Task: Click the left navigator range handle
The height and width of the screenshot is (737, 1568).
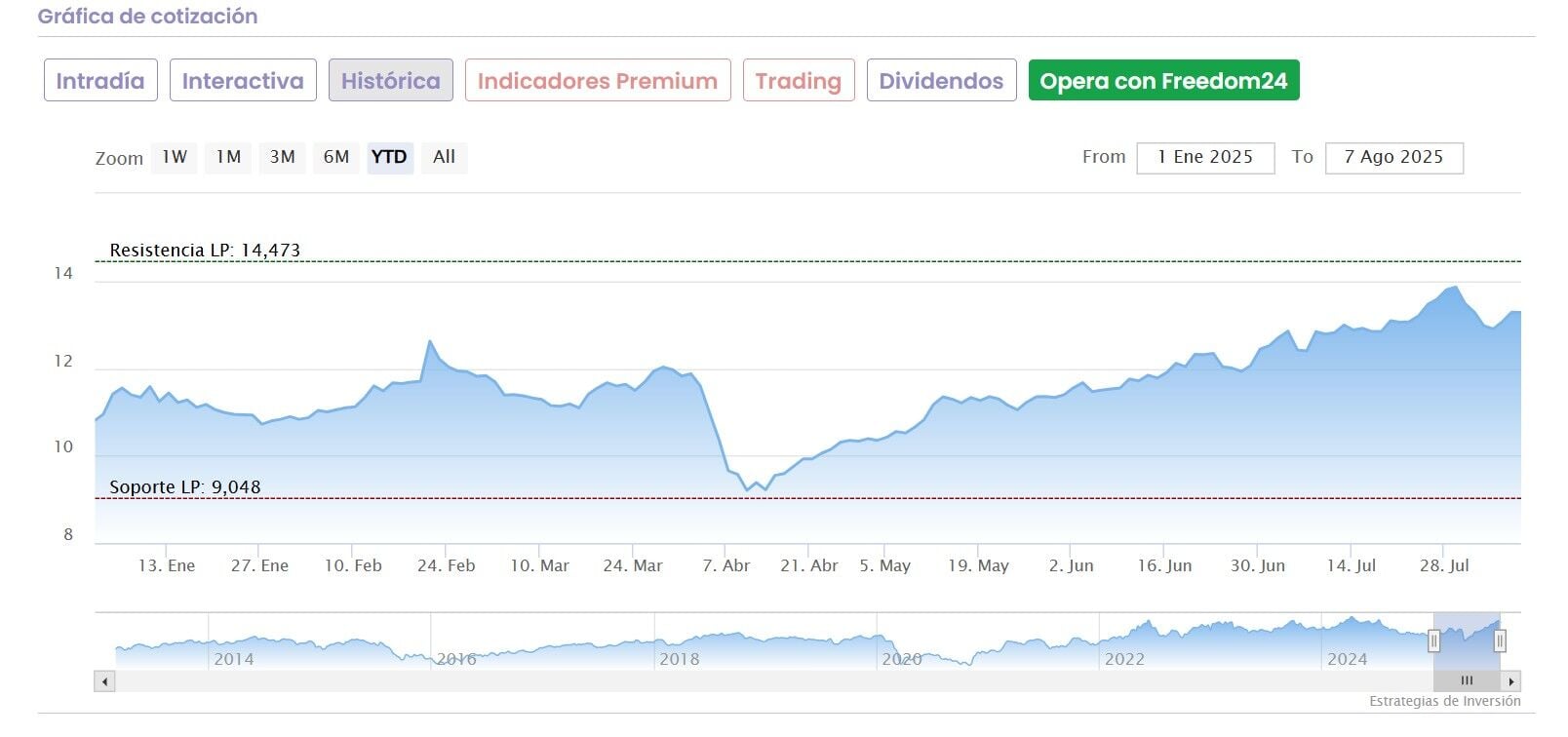Action: pyautogui.click(x=1433, y=640)
